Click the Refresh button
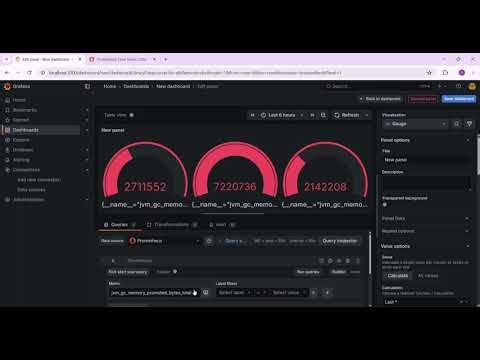480x360 pixels. (347, 115)
